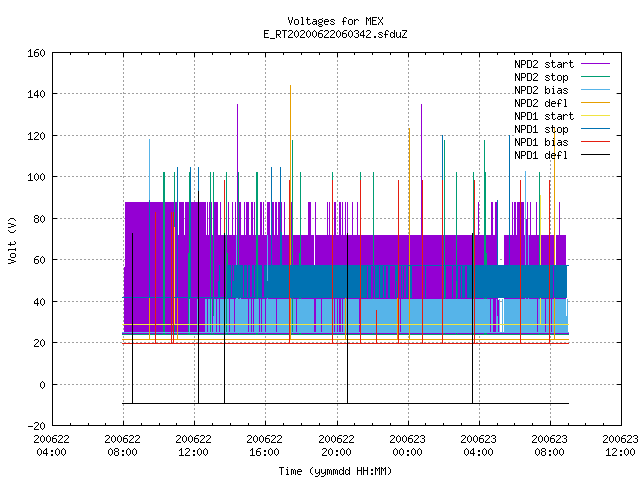Click the 'Volt (V)' y-axis label
This screenshot has height=480, width=640.
click(x=13, y=240)
